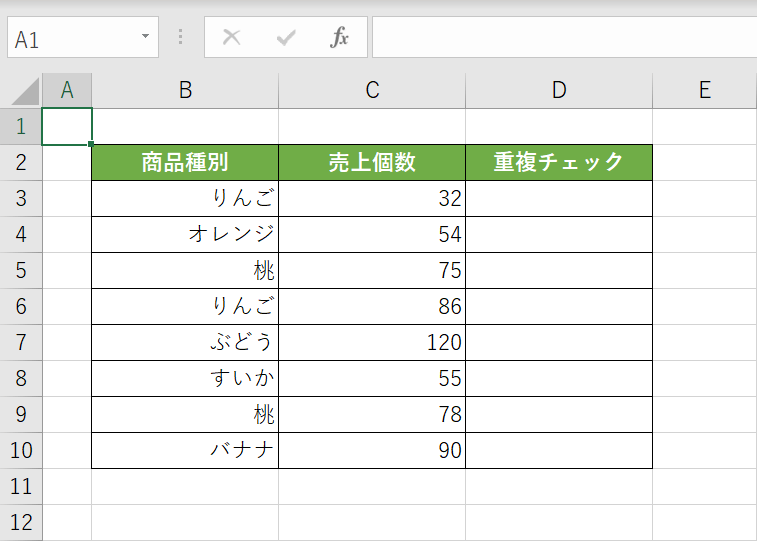
Task: Select column E header
Action: 704,90
